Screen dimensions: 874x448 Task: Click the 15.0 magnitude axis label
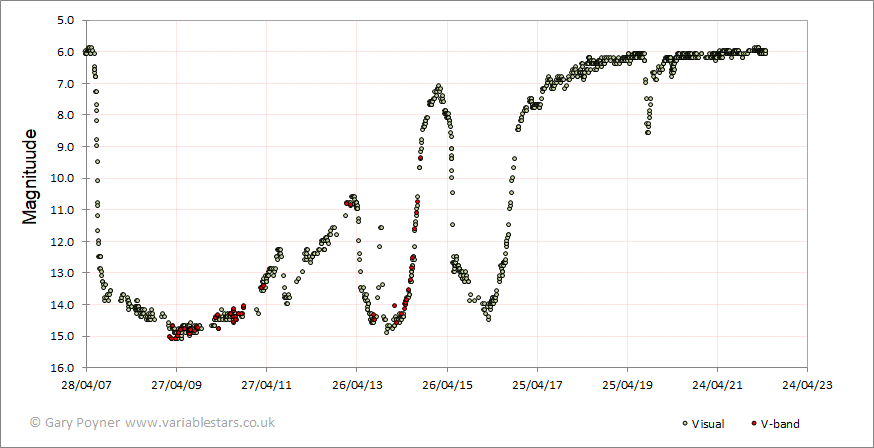click(x=64, y=337)
